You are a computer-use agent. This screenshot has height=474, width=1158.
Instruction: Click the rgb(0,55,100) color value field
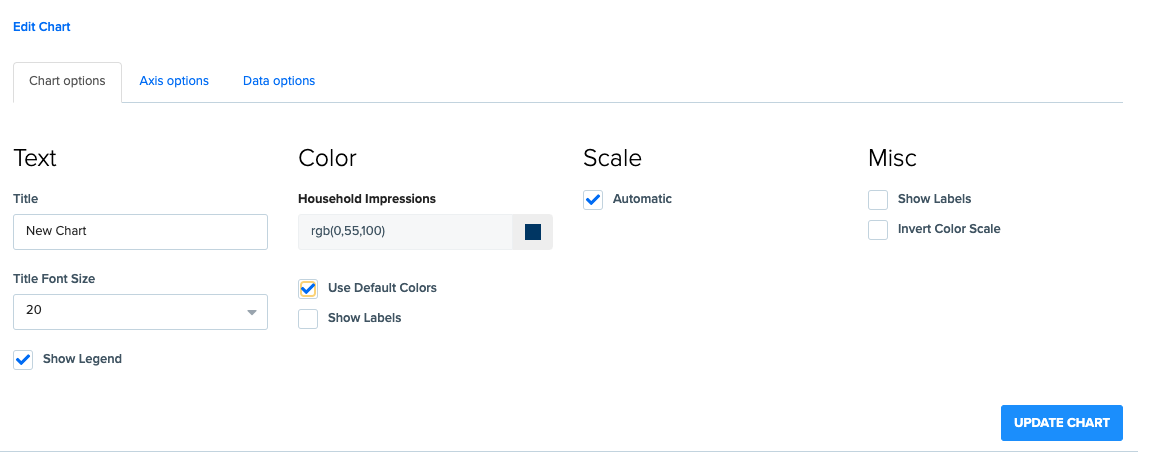405,232
